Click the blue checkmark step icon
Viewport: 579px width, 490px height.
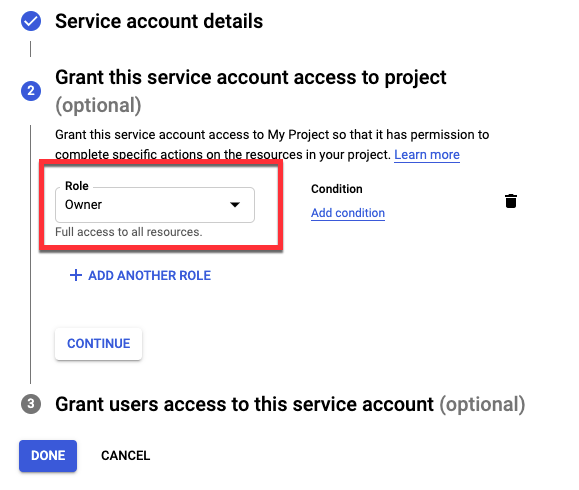coord(31,21)
